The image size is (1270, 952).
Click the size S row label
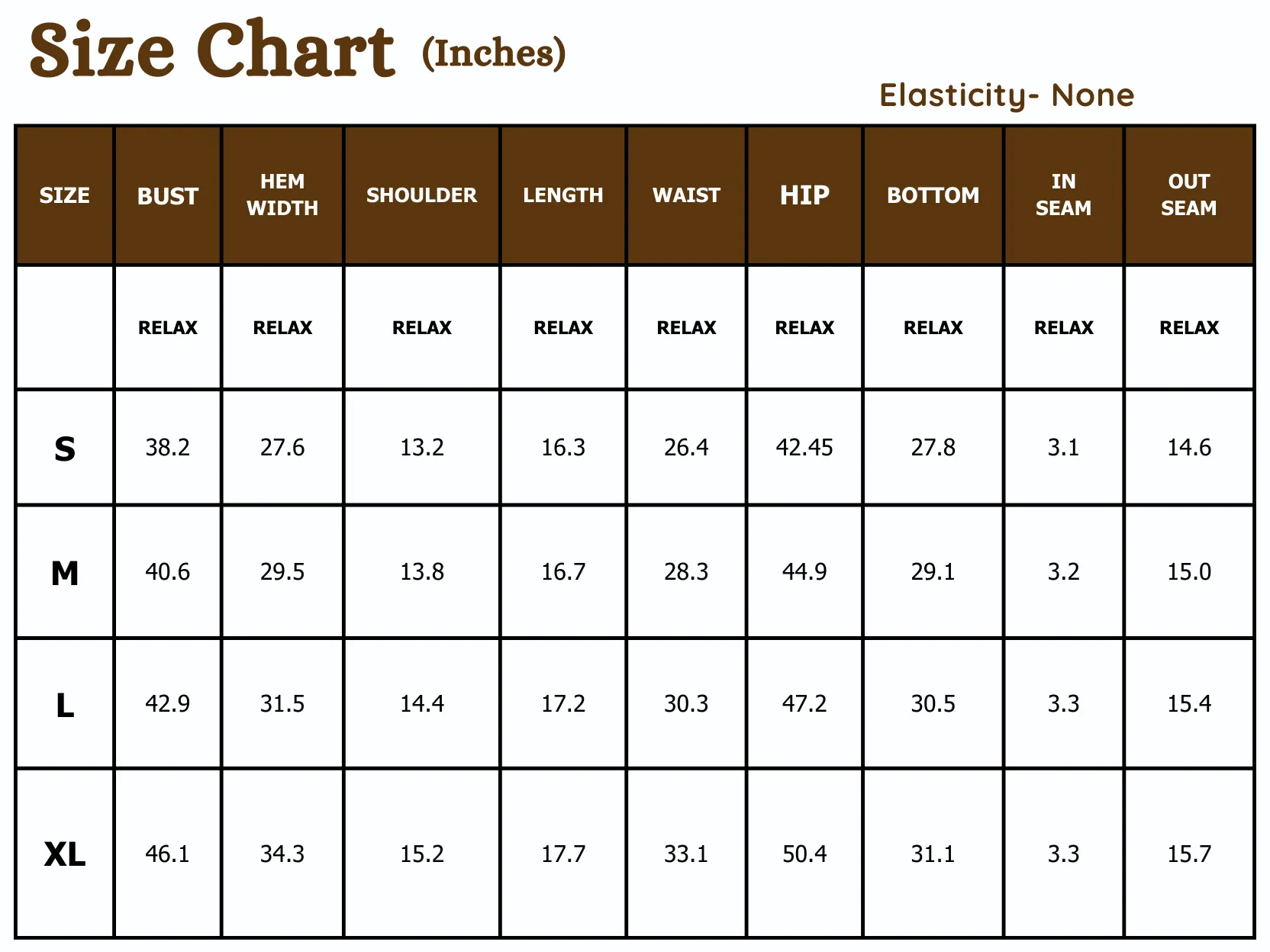(65, 449)
